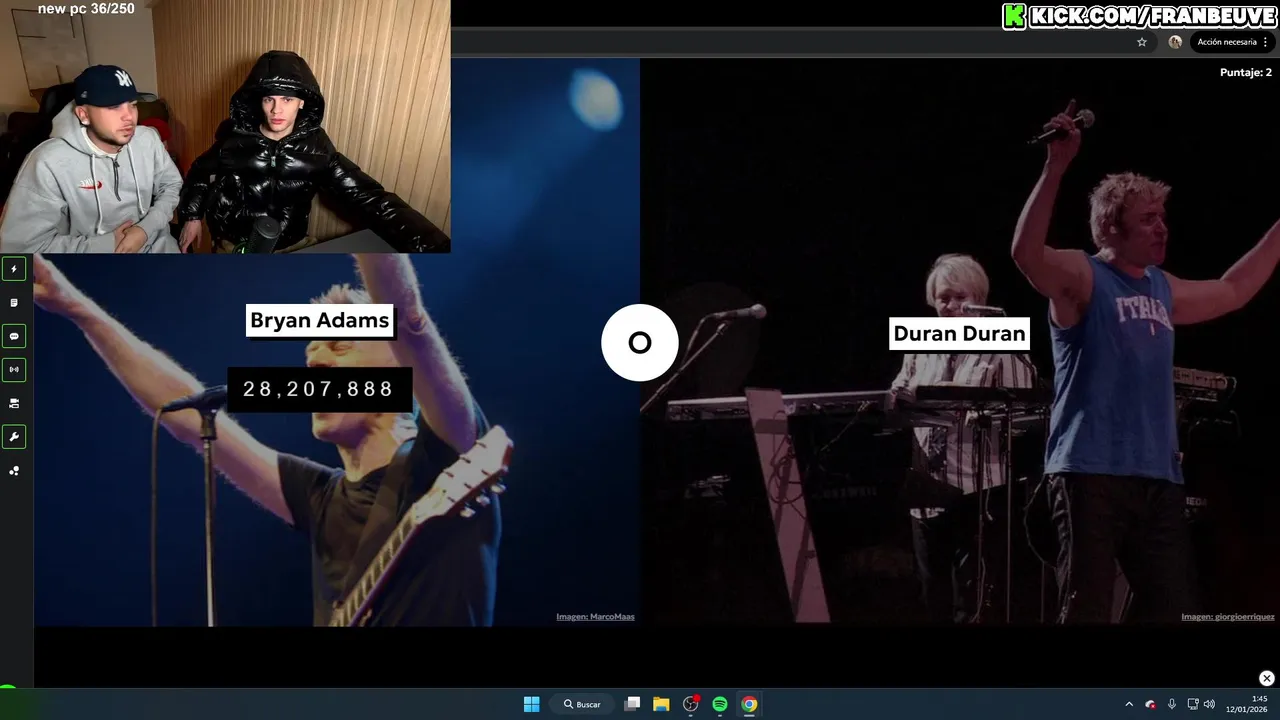Screen dimensions: 1280x720
Task: Click the 'Acción necesaria' browser button
Action: pyautogui.click(x=1226, y=42)
